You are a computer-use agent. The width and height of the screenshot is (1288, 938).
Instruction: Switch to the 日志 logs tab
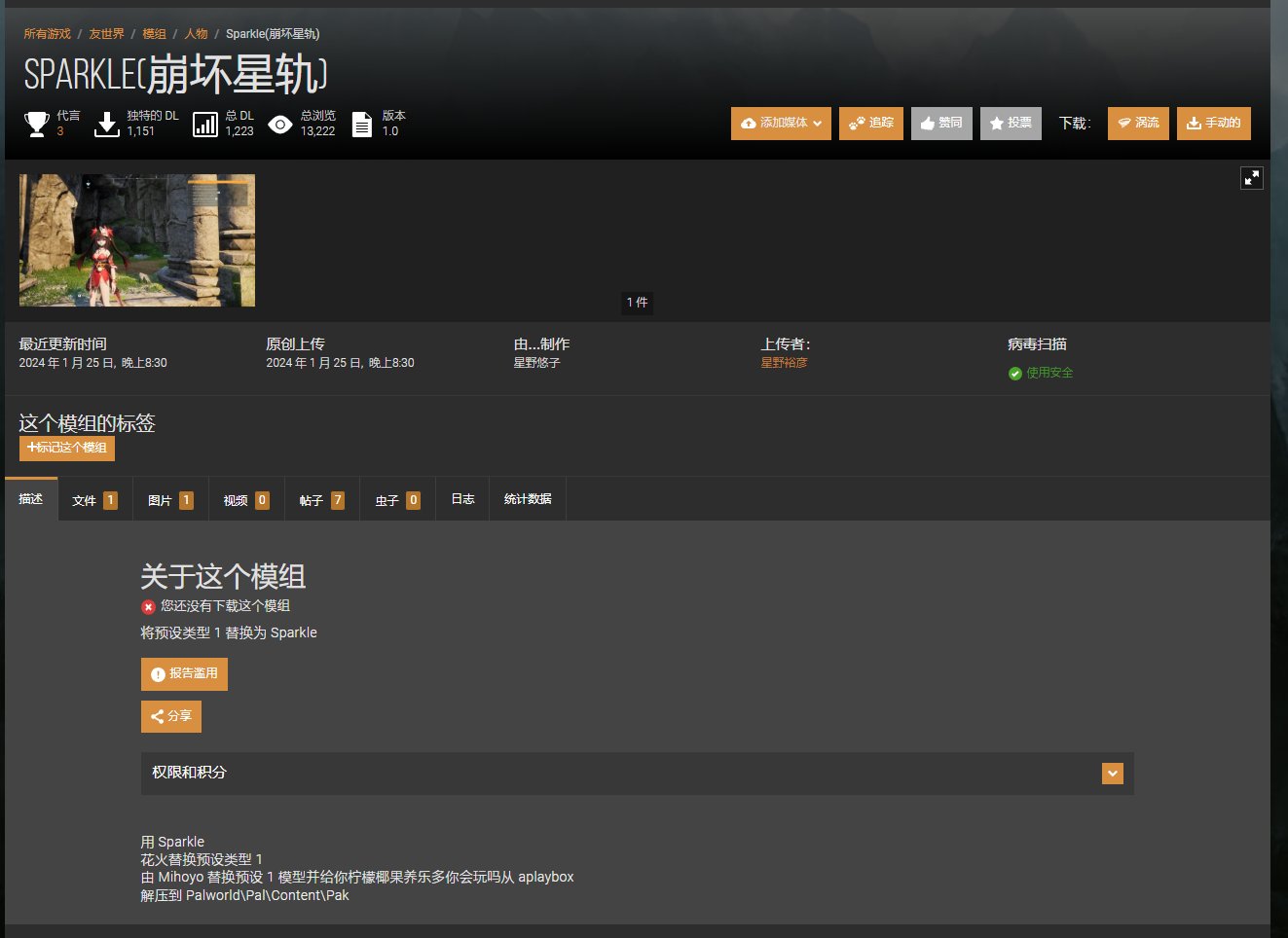(x=462, y=499)
